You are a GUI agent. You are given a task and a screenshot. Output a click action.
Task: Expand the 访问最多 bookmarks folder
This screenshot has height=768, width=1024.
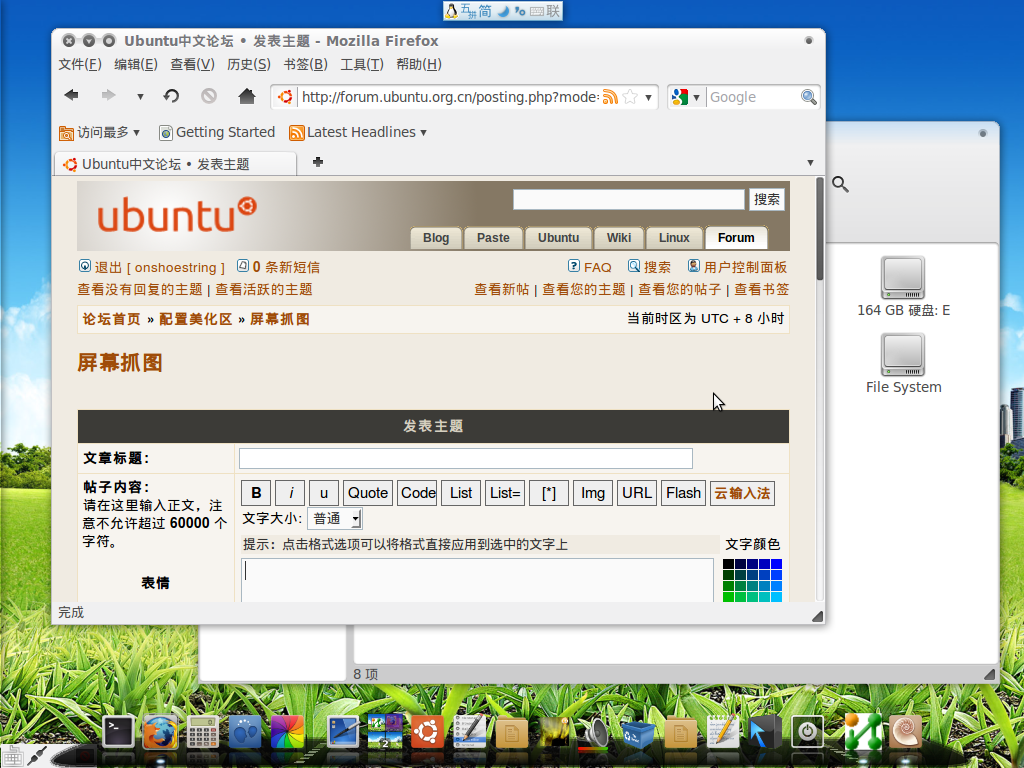(x=100, y=132)
